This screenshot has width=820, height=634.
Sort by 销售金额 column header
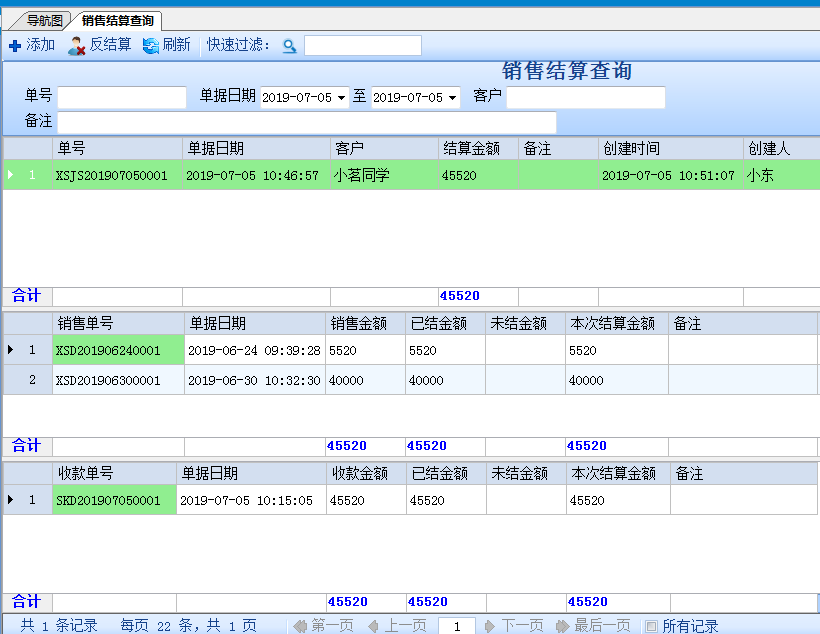click(x=365, y=323)
